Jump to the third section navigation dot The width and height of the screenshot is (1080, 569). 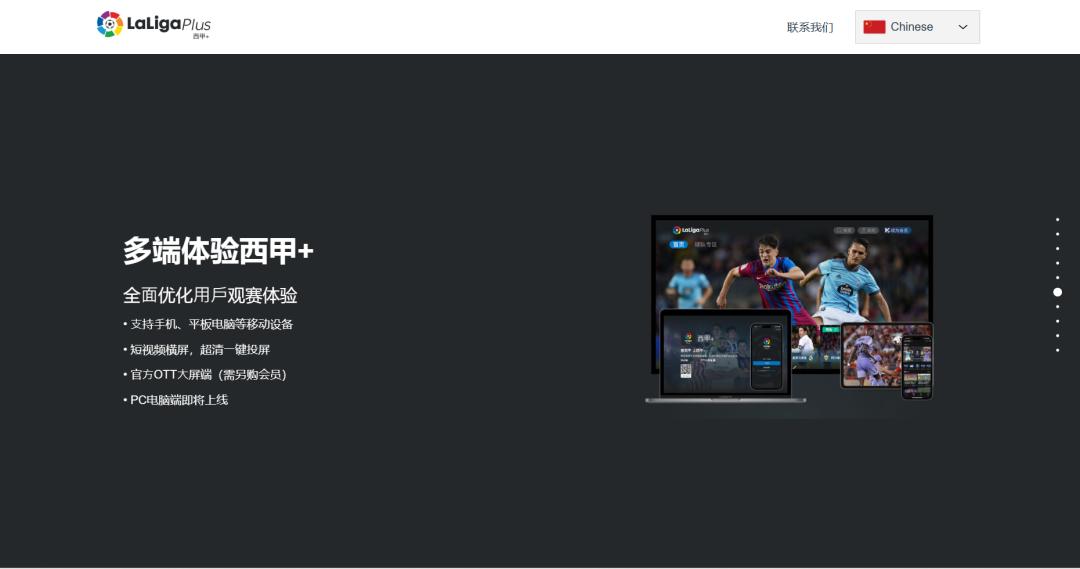coord(1057,249)
